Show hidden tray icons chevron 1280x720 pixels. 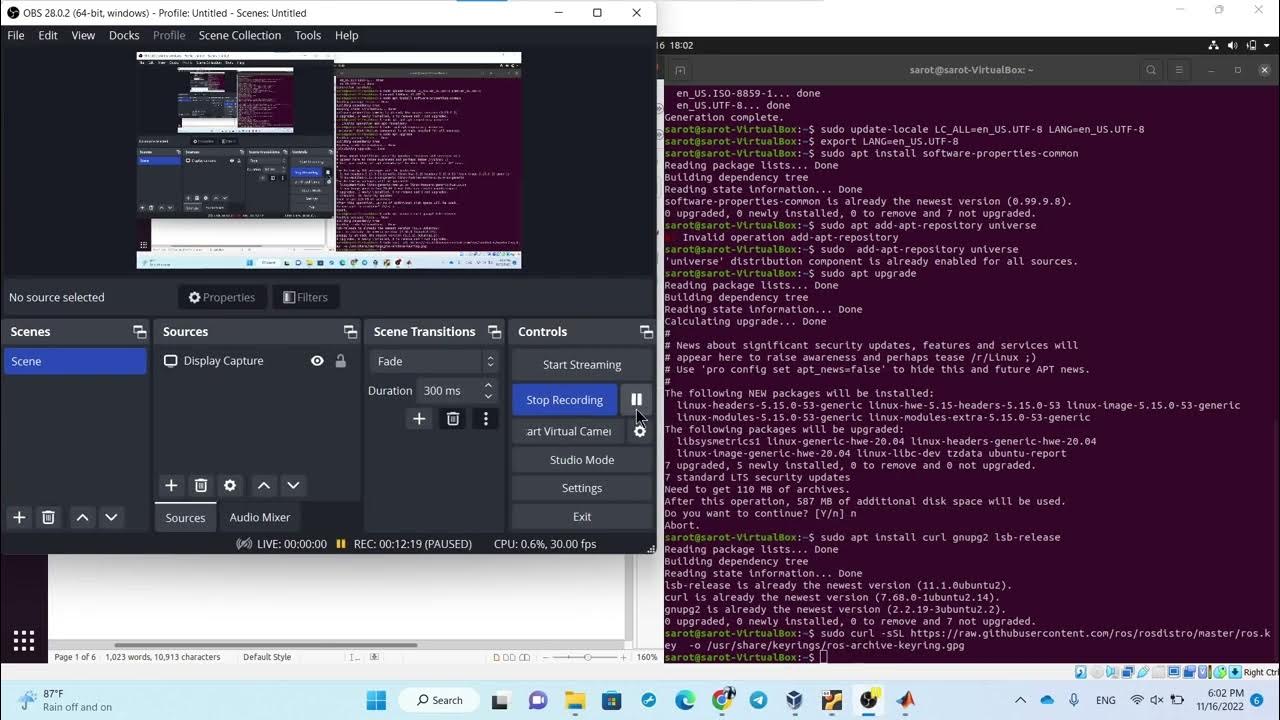[1020, 700]
